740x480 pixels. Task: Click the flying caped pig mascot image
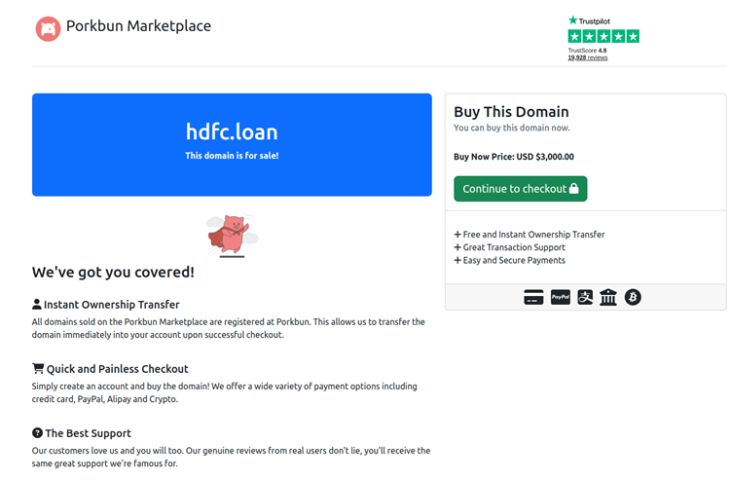pos(232,235)
